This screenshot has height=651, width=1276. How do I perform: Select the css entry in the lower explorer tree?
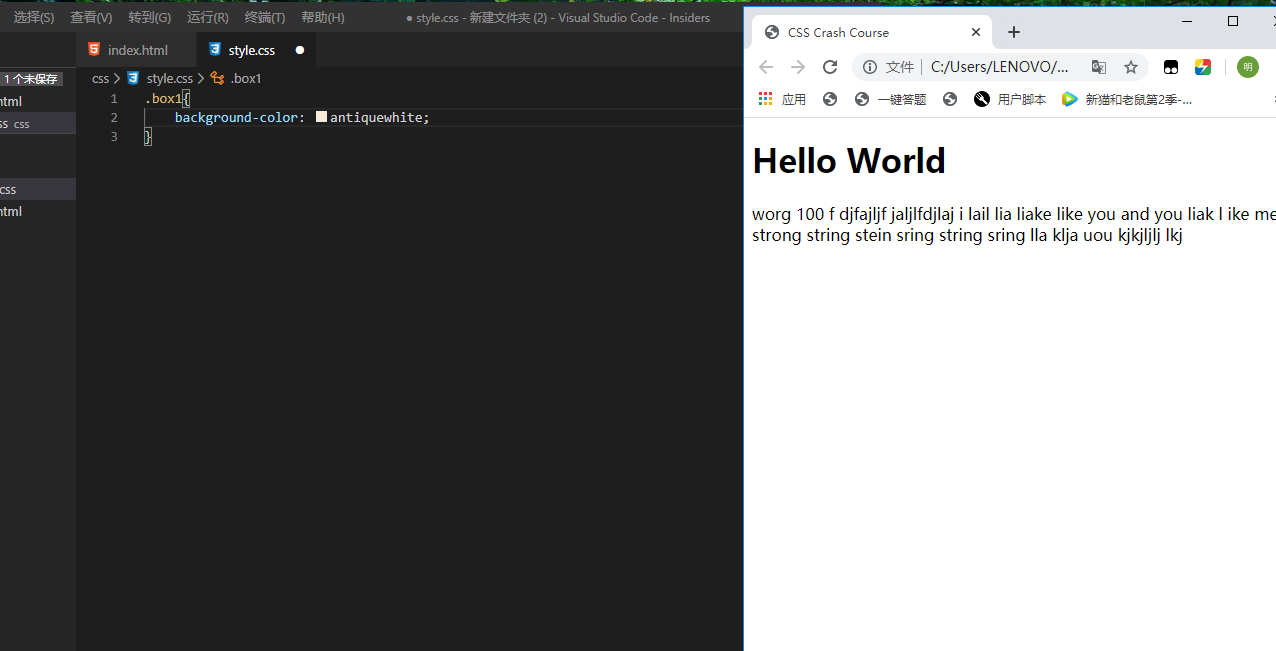click(x=38, y=189)
